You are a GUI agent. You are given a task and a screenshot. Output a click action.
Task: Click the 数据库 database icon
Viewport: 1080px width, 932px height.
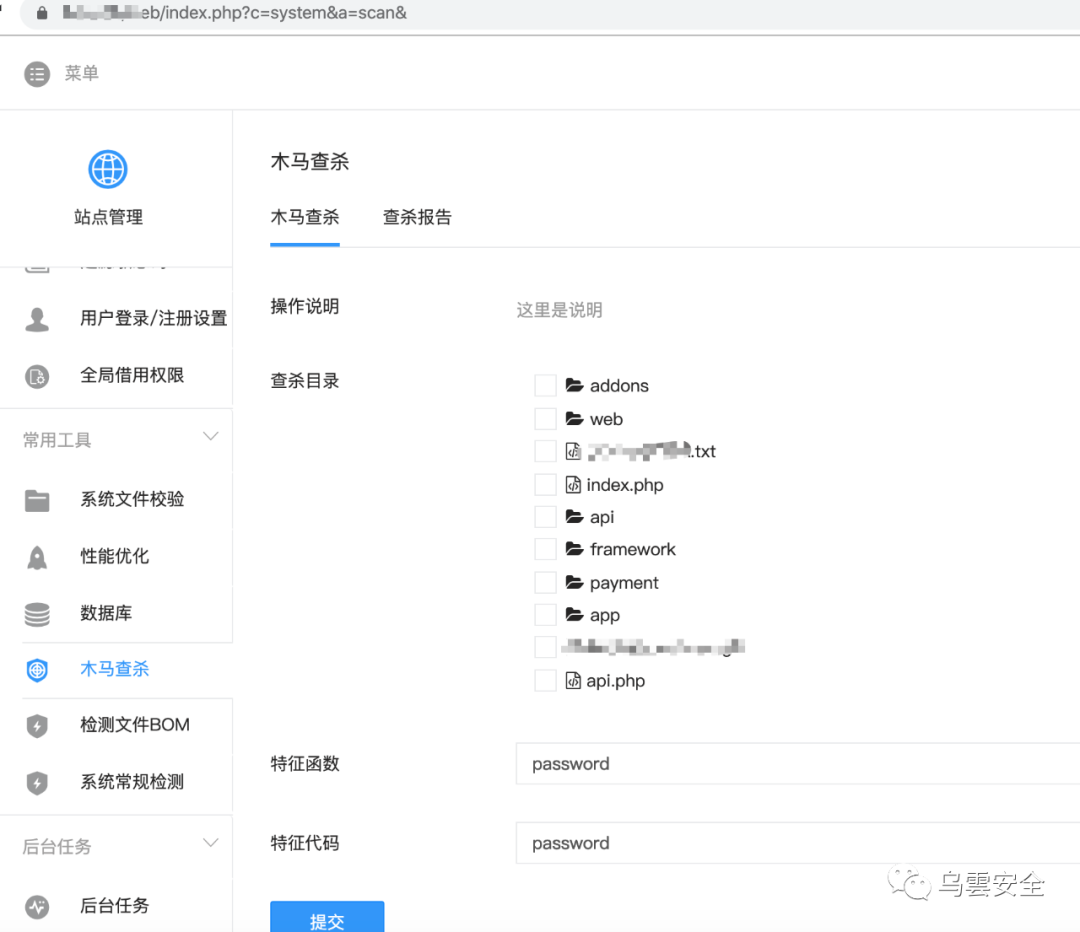(x=37, y=613)
